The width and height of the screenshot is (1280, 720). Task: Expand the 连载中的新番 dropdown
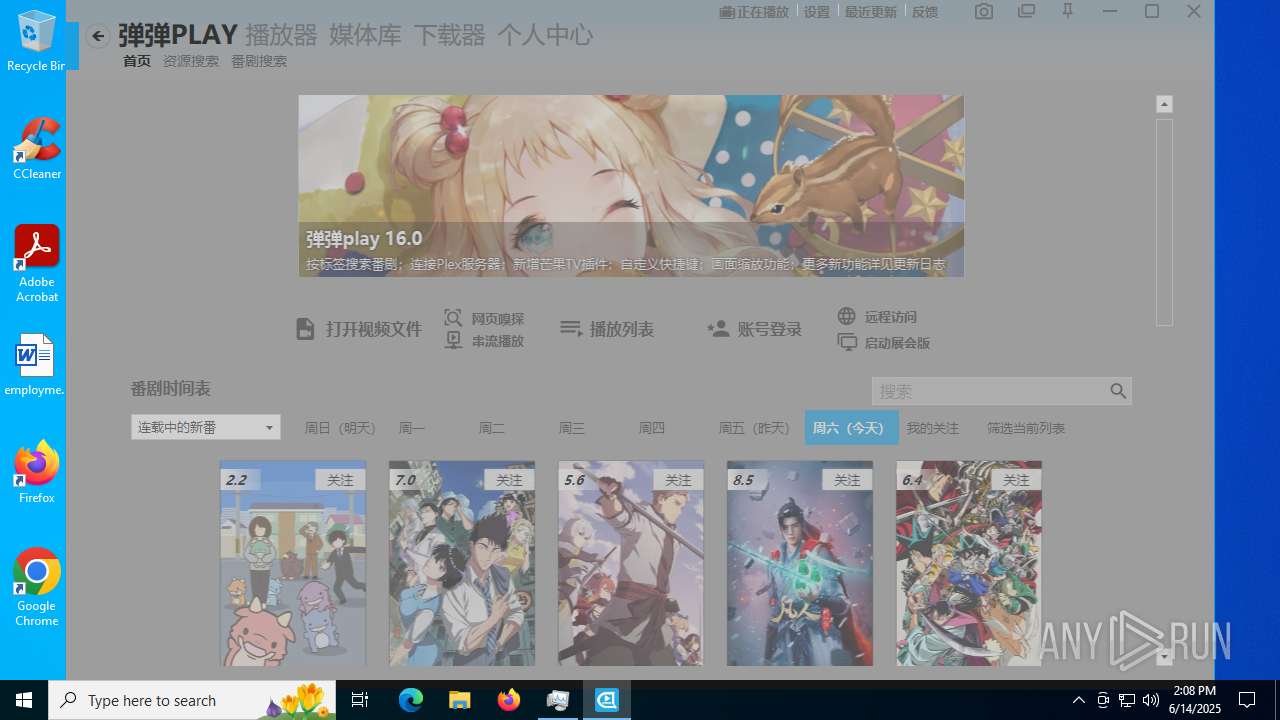pyautogui.click(x=206, y=427)
